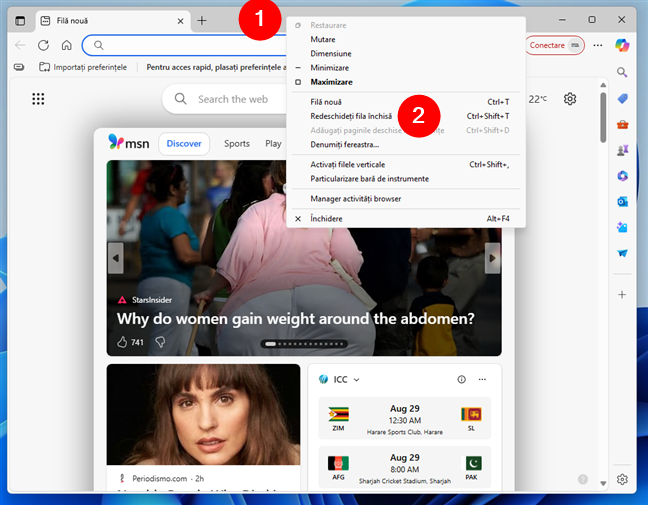Open the tab actions menu icon
648x505 pixels.
[20, 20]
